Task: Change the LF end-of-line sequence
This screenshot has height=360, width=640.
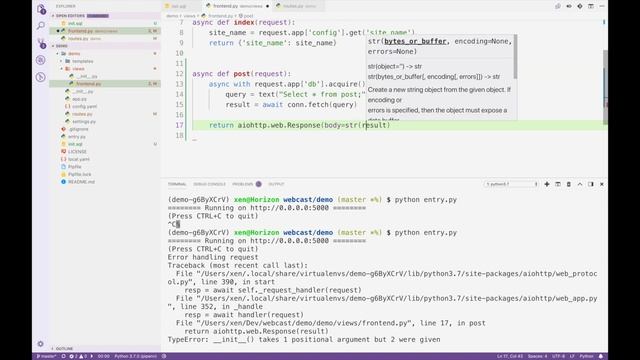Action: (572, 356)
